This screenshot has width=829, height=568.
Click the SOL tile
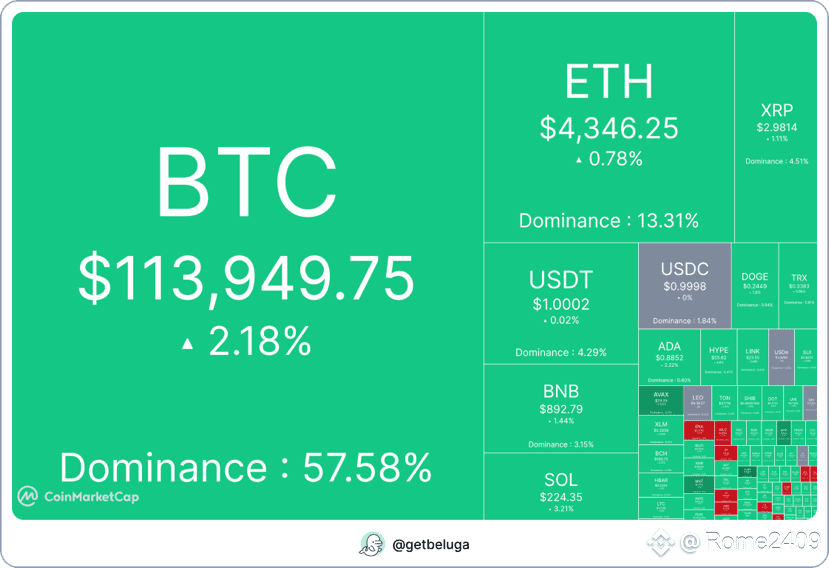pos(560,486)
